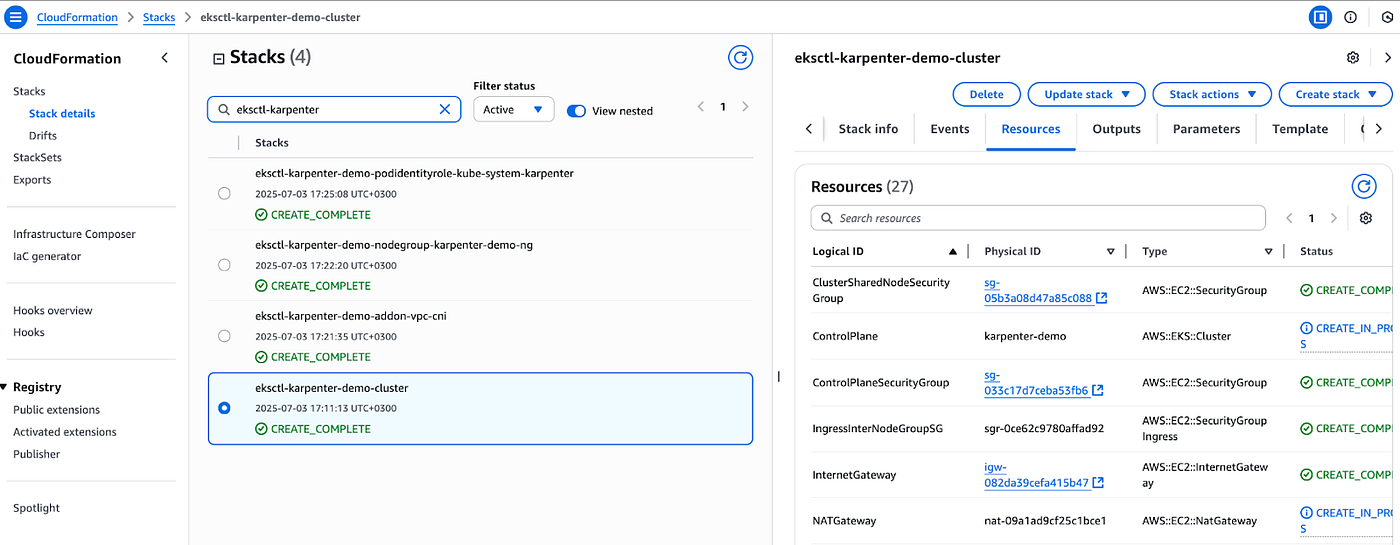The width and height of the screenshot is (1400, 545).
Task: Go to previous Stacks page
Action: pyautogui.click(x=701, y=106)
